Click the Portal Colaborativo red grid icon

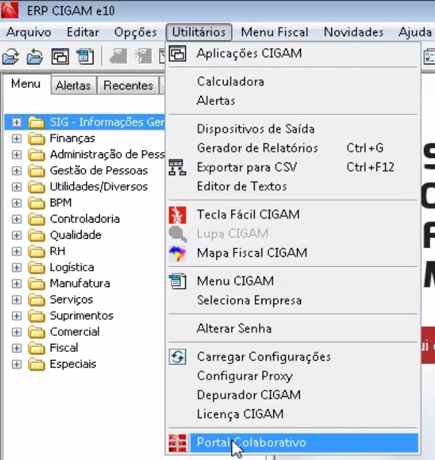pos(177,443)
